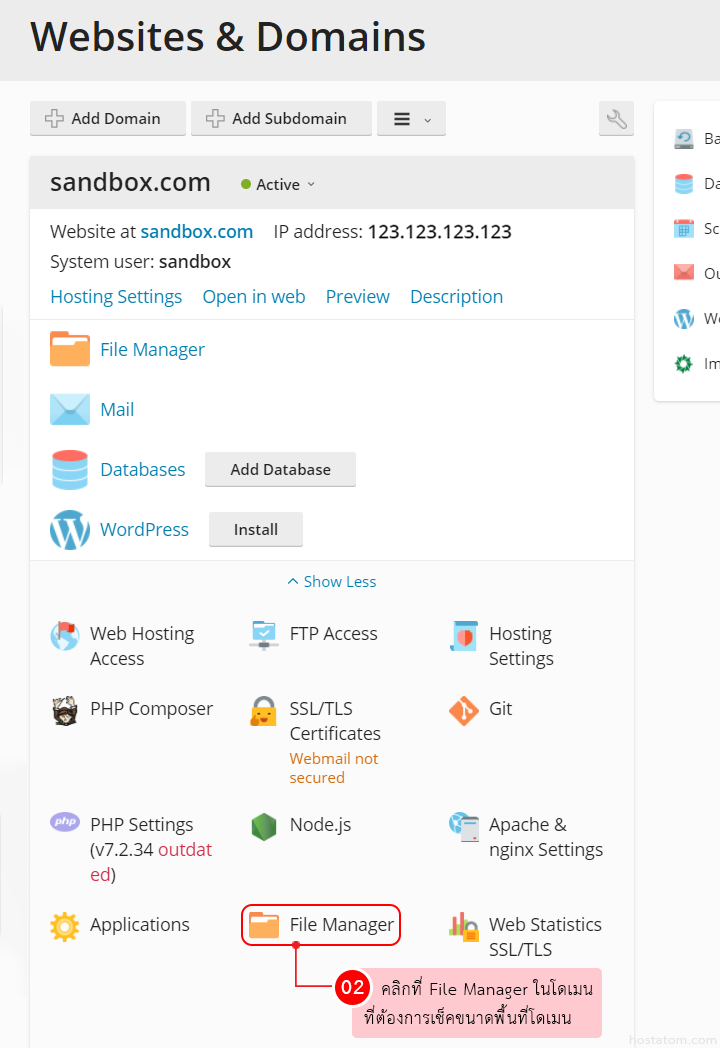Image resolution: width=720 pixels, height=1048 pixels.
Task: Click the Install button for WordPress
Action: 256,530
